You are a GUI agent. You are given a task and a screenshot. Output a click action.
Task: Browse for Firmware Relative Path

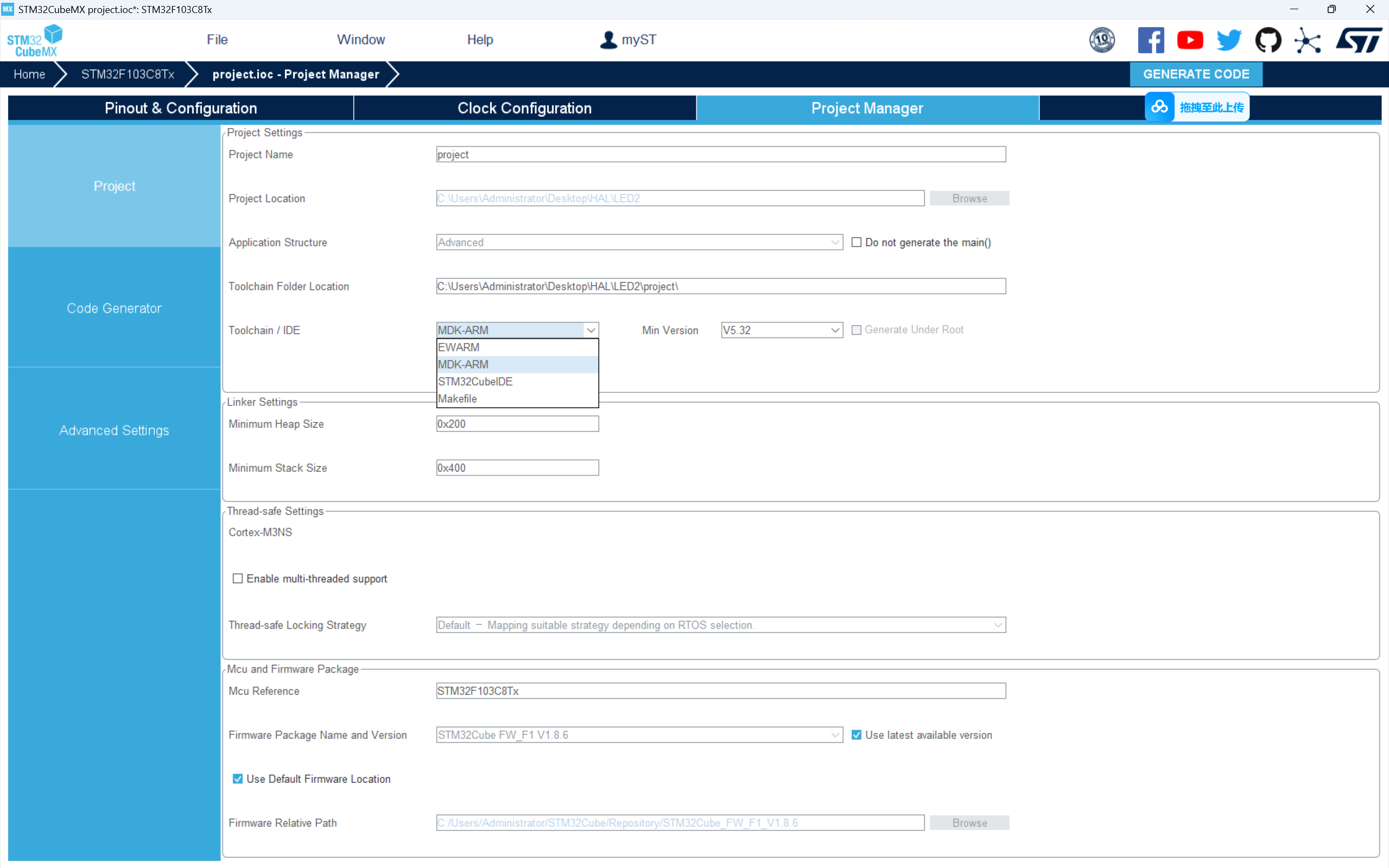(x=969, y=822)
